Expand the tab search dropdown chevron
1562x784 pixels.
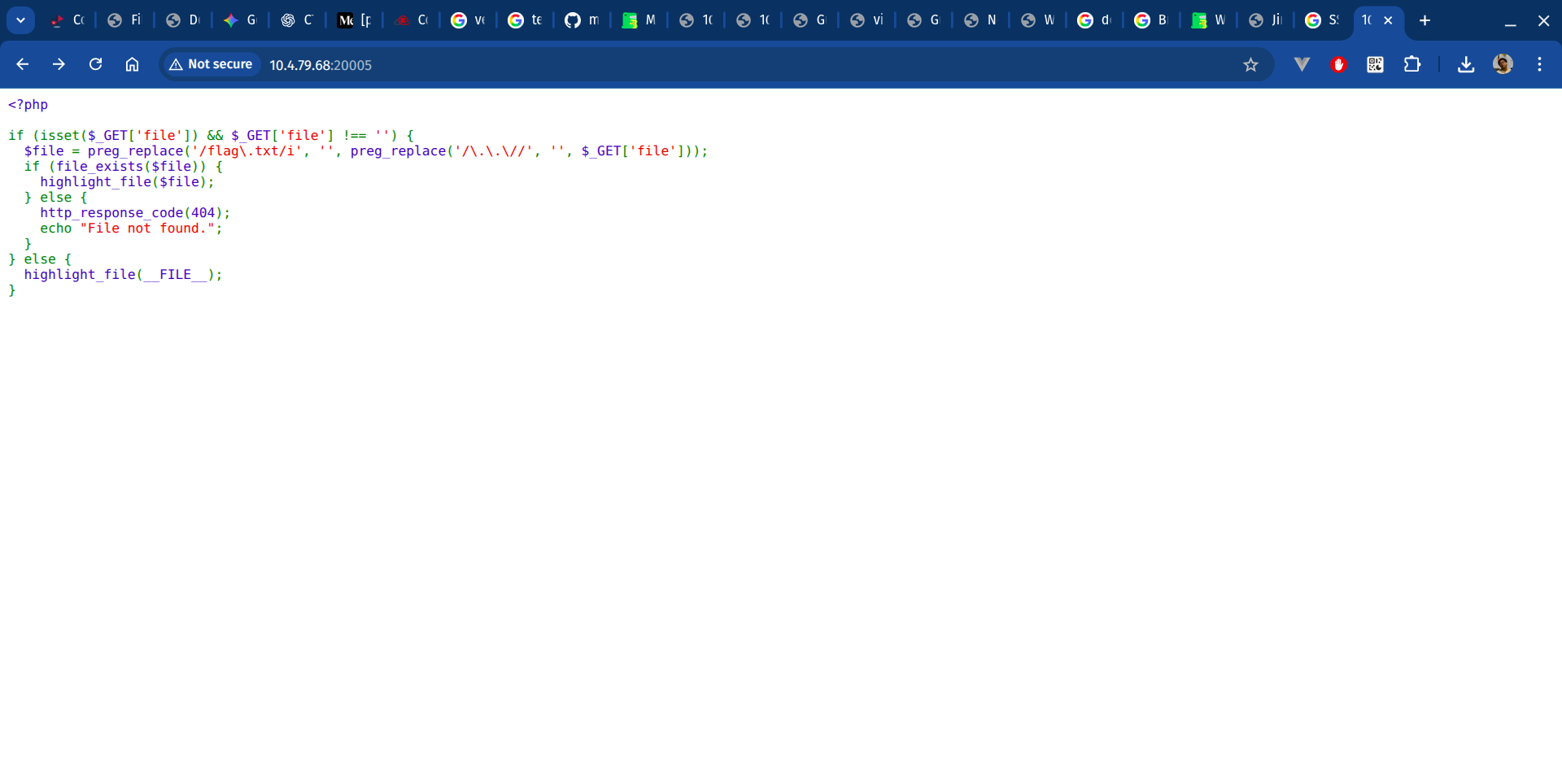tap(20, 20)
